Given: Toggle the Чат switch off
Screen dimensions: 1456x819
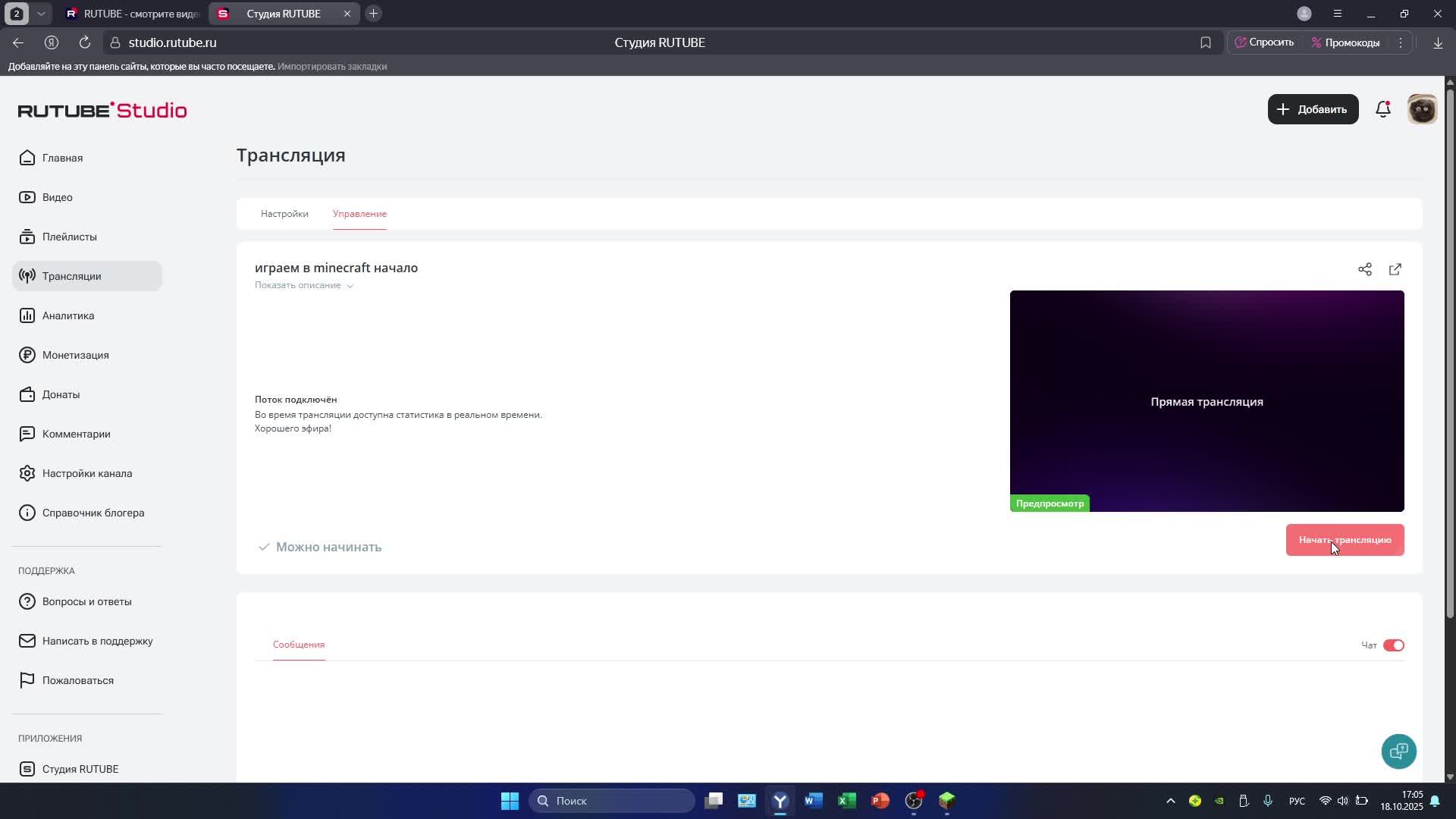Looking at the screenshot, I should click(x=1394, y=645).
